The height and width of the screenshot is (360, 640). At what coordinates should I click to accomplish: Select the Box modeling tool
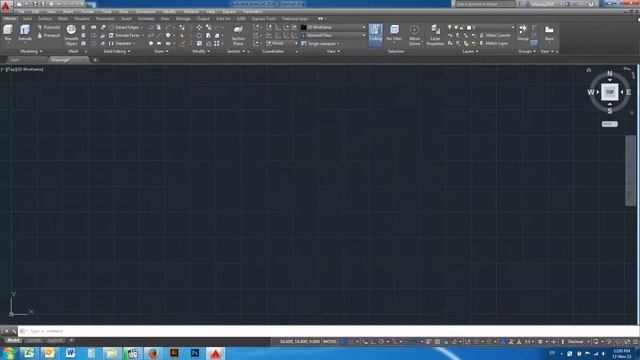tap(8, 33)
